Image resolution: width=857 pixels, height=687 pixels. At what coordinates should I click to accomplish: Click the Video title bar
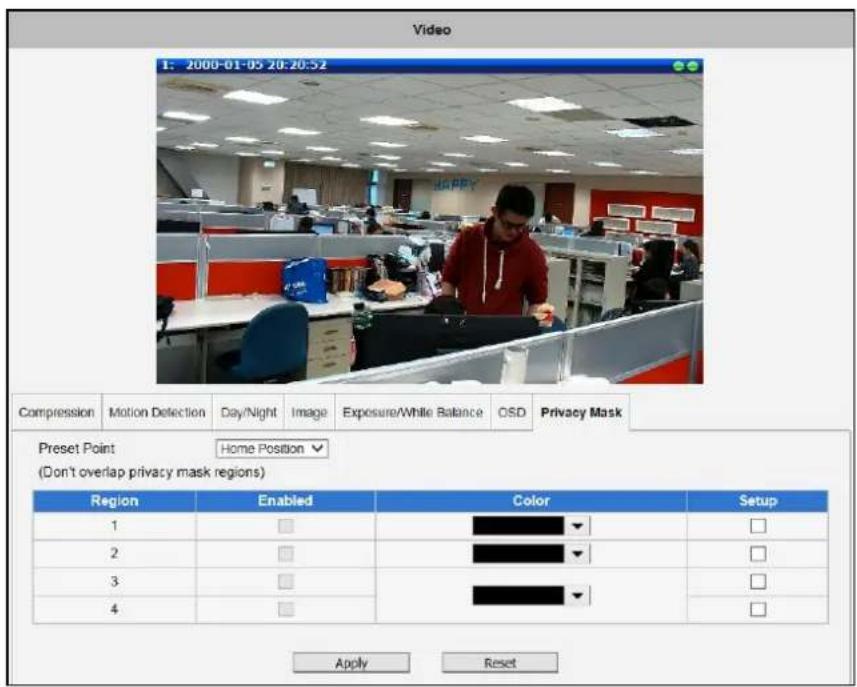[431, 30]
